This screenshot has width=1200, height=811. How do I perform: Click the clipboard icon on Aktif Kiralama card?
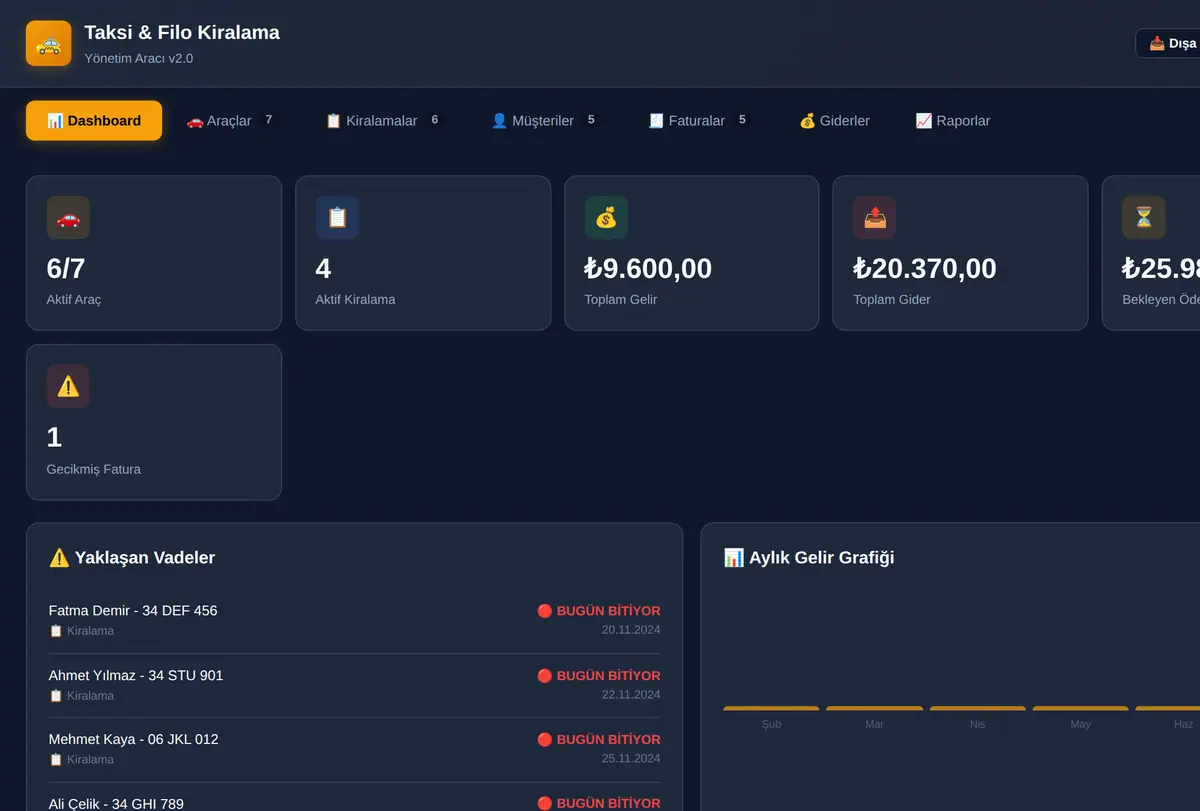[x=337, y=217]
